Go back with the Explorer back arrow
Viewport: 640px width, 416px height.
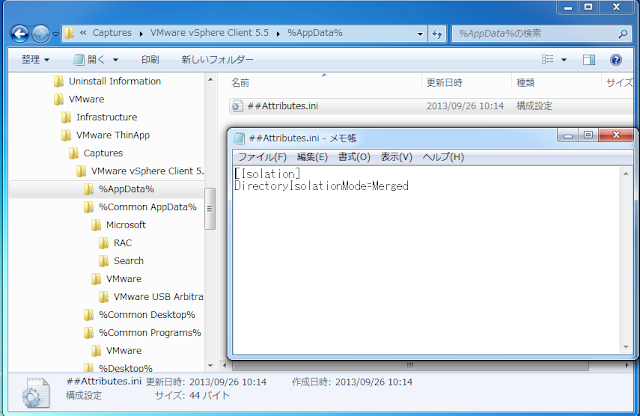point(20,33)
